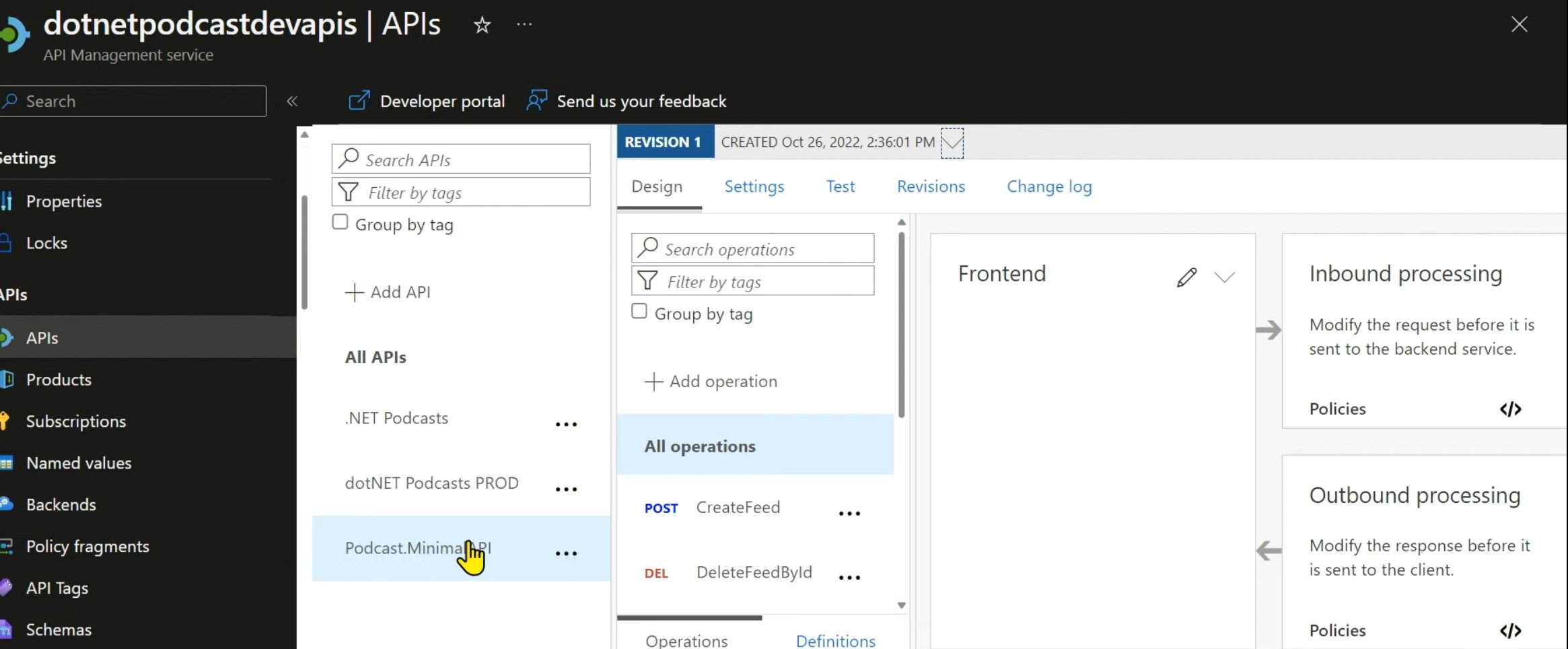Click the Filter by tags funnel icon

pos(347,192)
